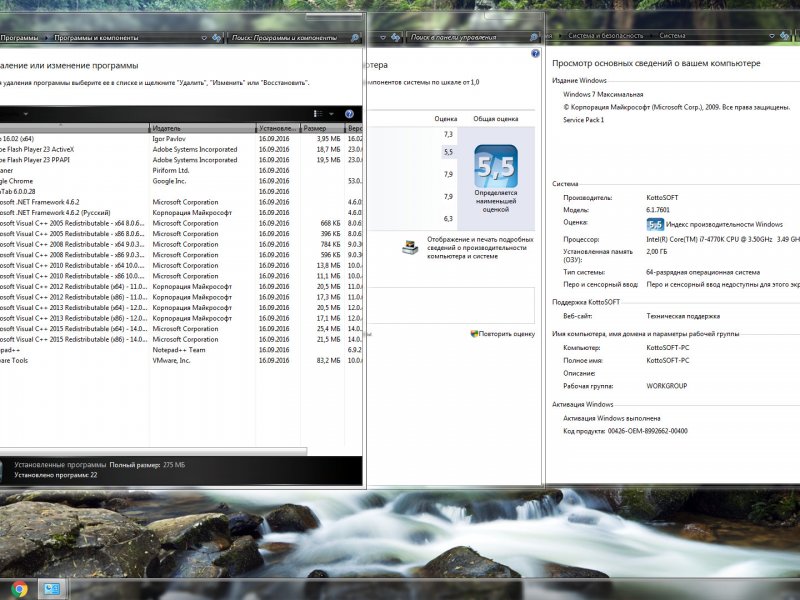The height and width of the screenshot is (600, 800).
Task: Open help in the performance rating window
Action: [x=535, y=53]
